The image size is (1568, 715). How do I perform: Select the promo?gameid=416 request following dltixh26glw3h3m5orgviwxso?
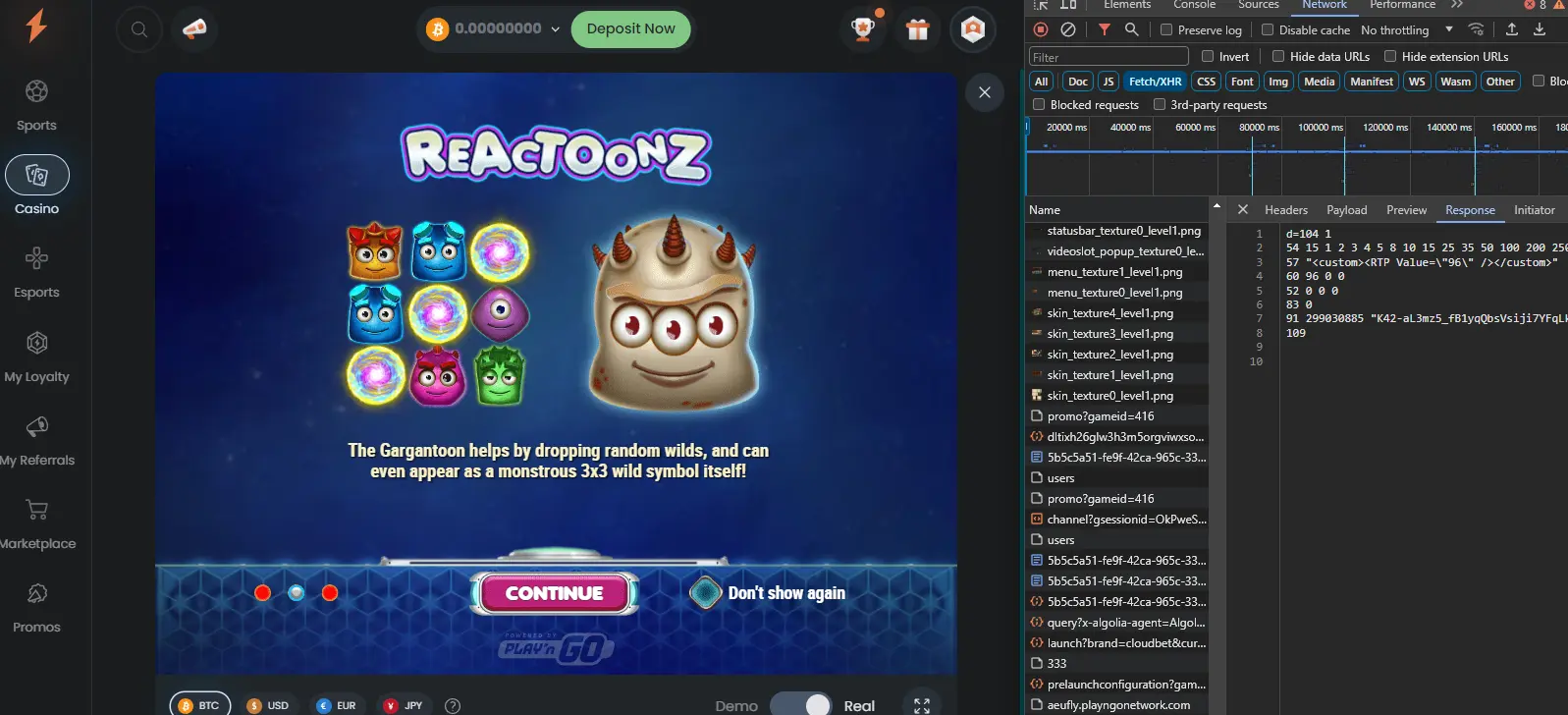(x=1117, y=499)
